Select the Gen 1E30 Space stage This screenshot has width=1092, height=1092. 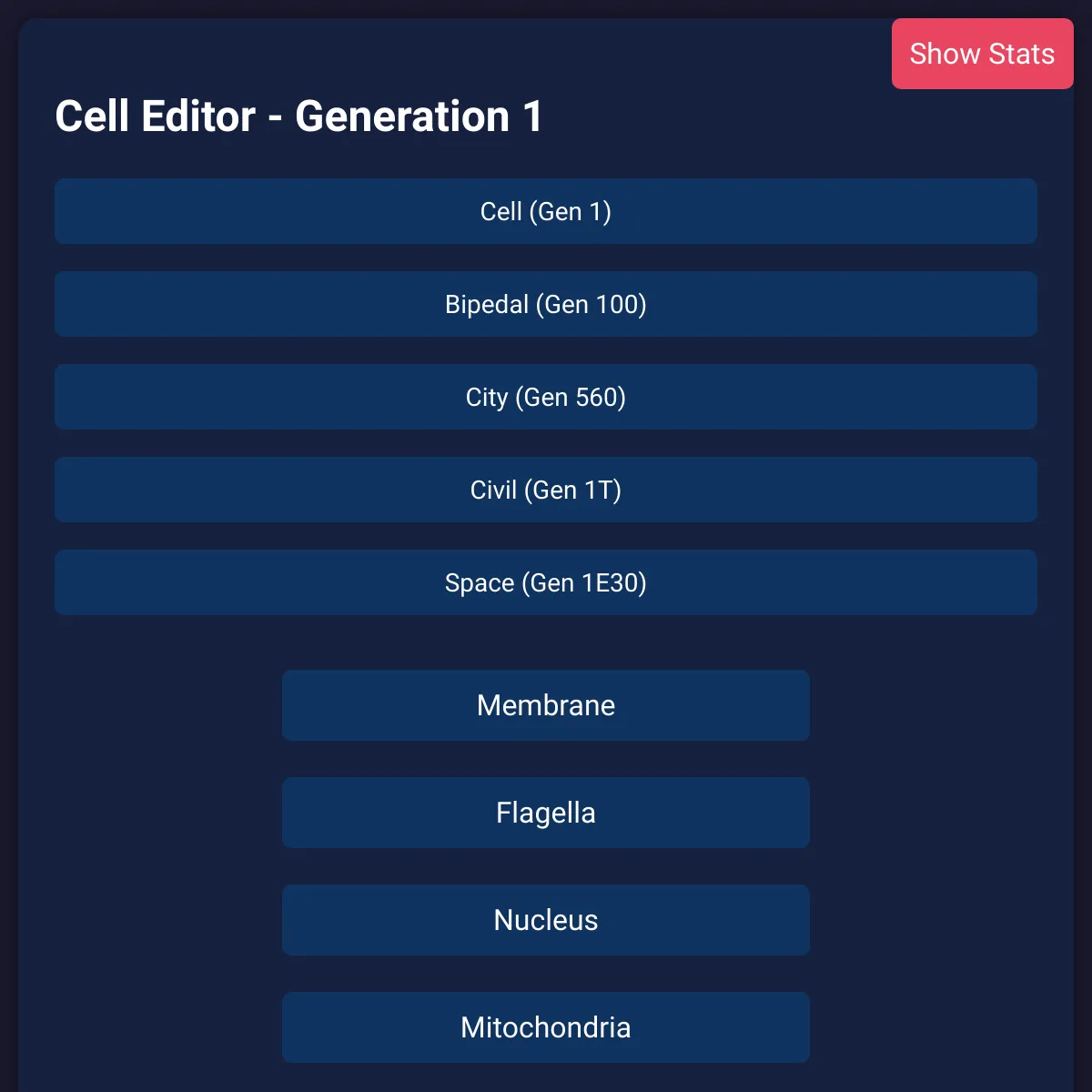coord(546,582)
